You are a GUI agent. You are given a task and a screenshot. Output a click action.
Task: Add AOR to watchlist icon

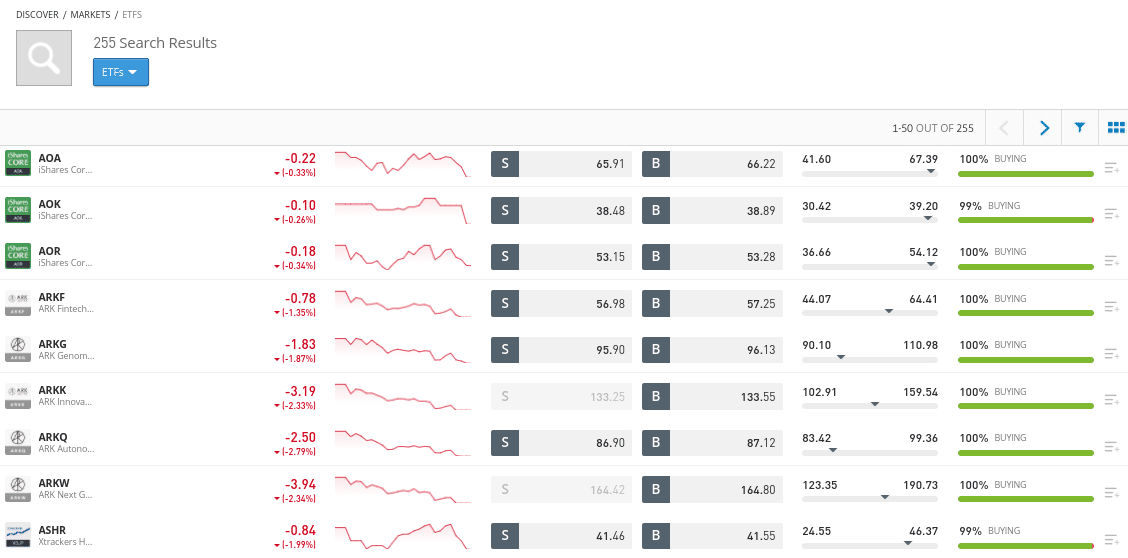[x=1111, y=261]
